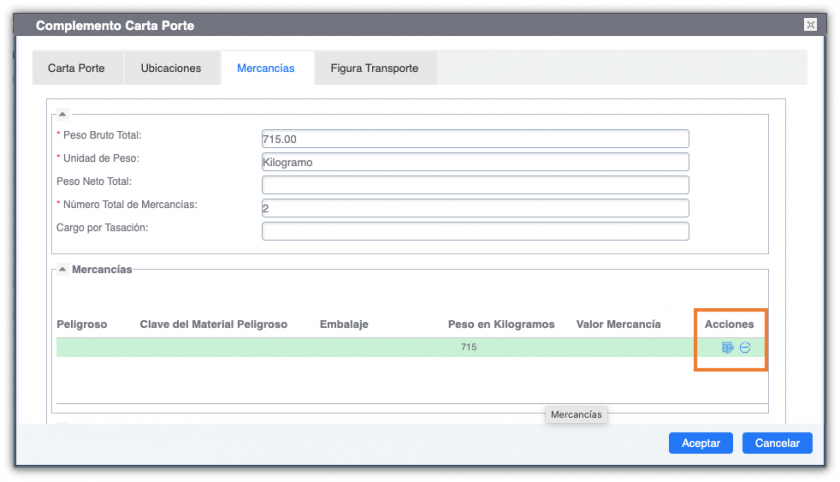Click the Unidad de Peso field
Image resolution: width=840 pixels, height=482 pixels.
(475, 162)
